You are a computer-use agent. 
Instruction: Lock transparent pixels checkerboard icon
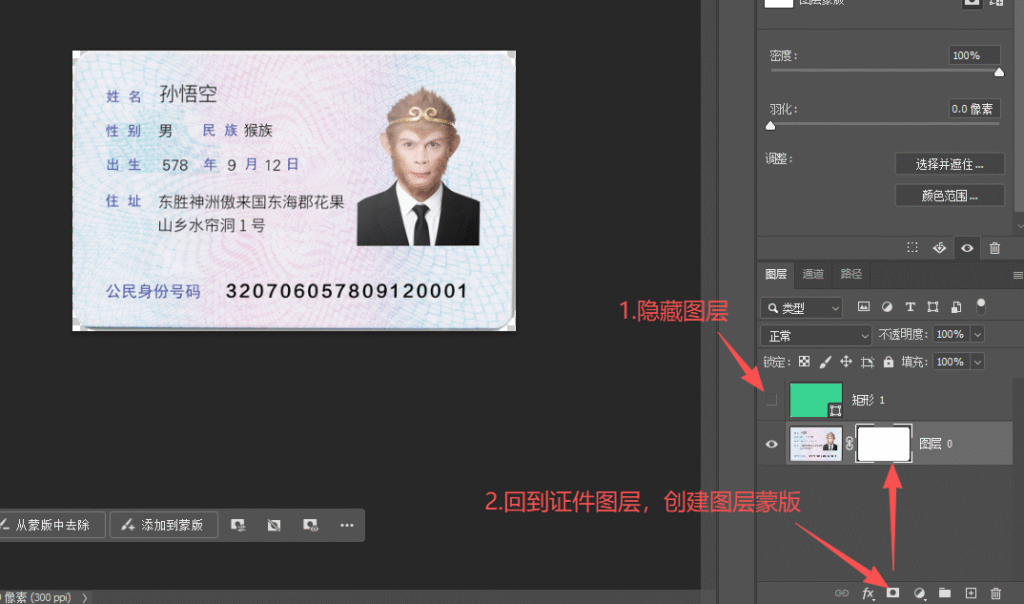[x=805, y=361]
